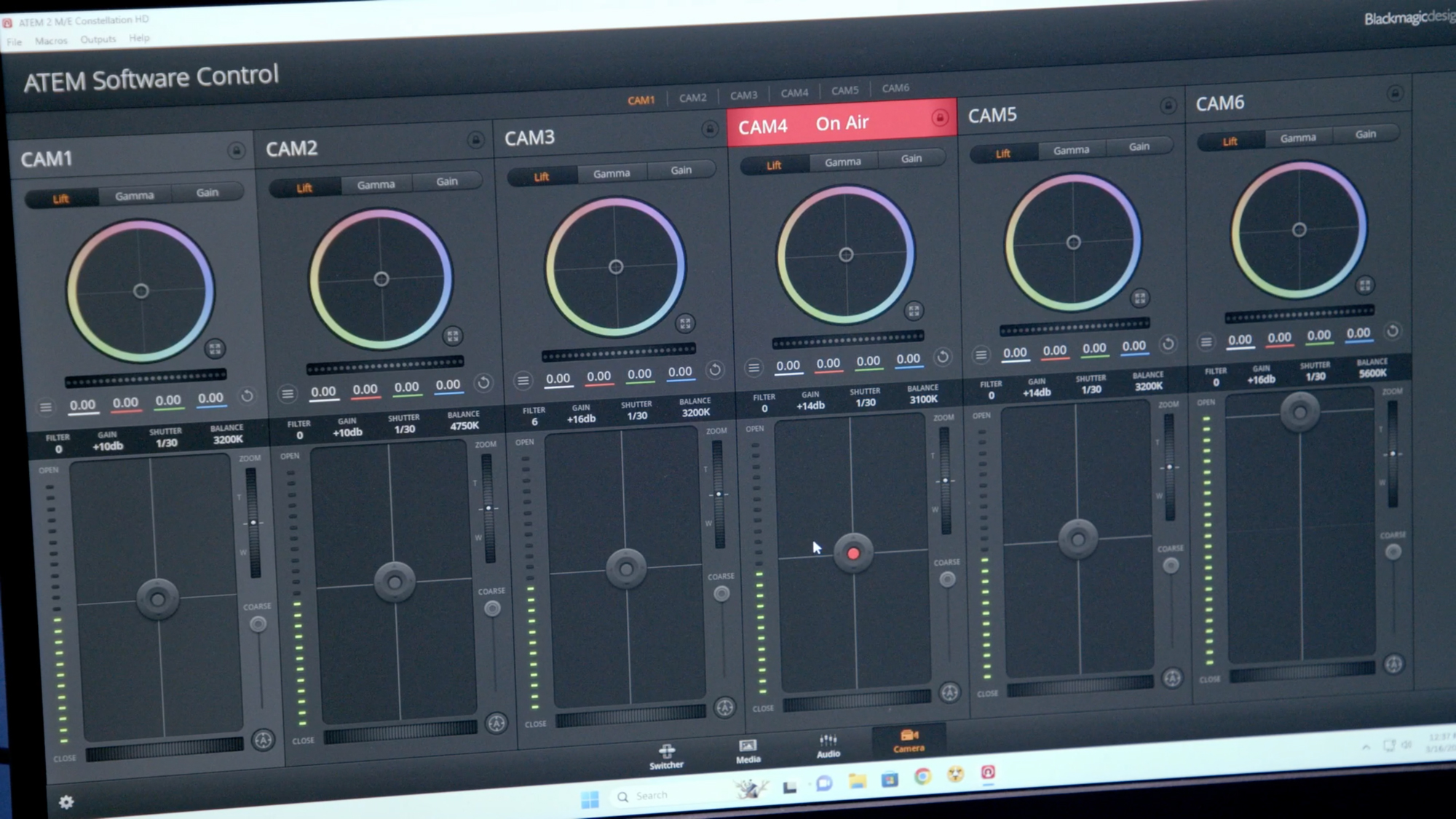Open CAM3 camera settings menu icon
Image resolution: width=1456 pixels, height=819 pixels.
tap(523, 381)
